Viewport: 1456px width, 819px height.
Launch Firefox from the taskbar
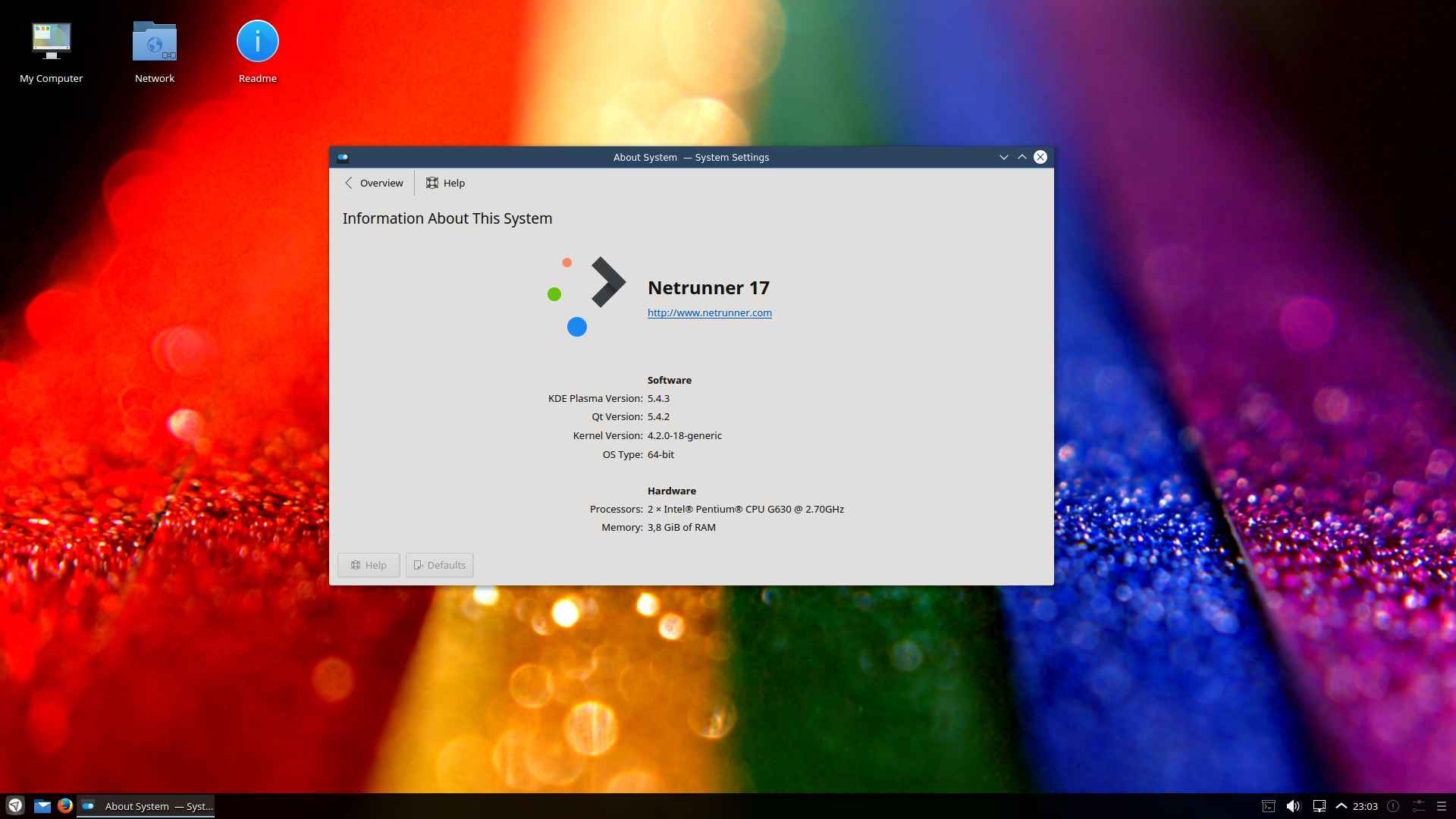click(65, 805)
